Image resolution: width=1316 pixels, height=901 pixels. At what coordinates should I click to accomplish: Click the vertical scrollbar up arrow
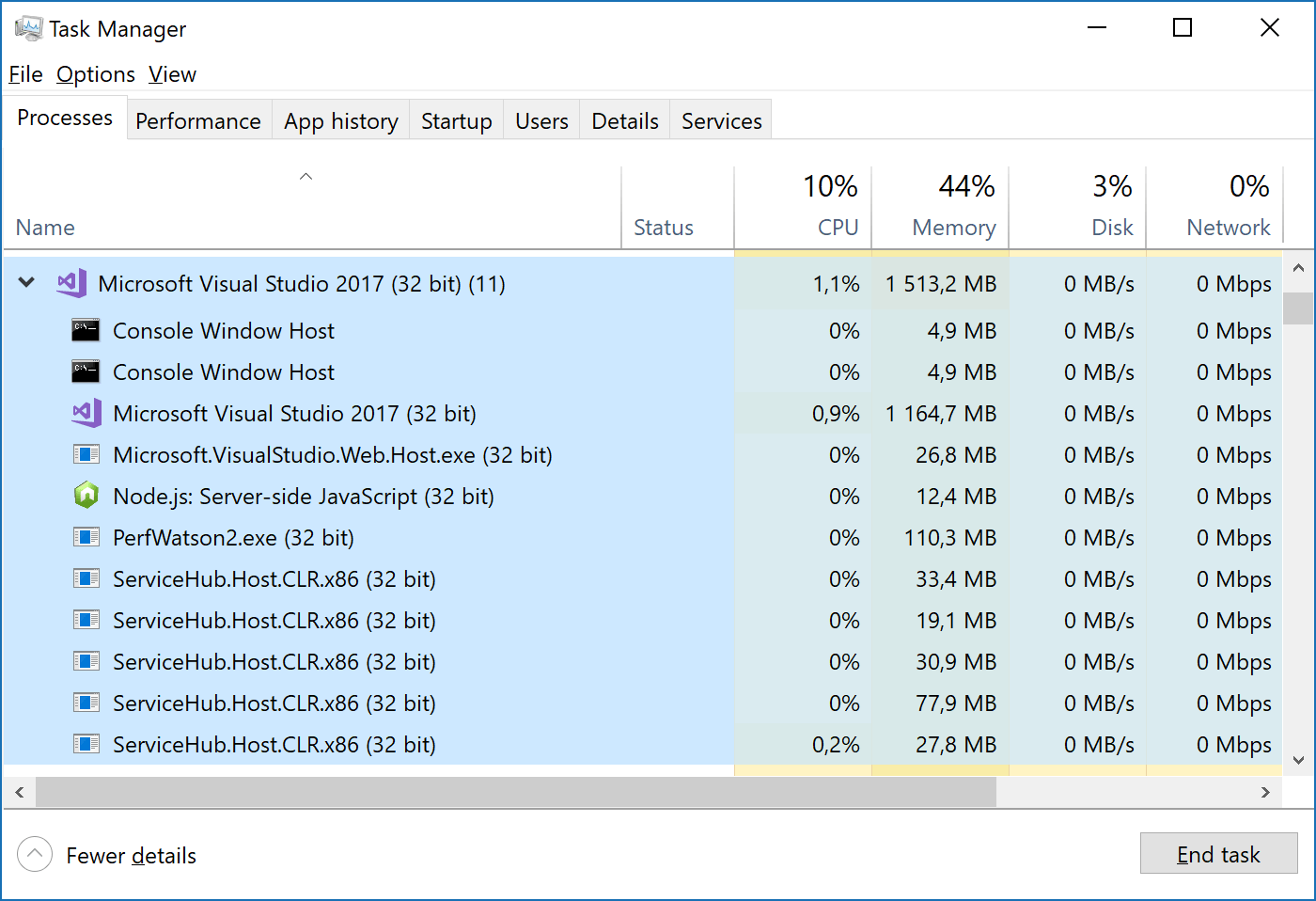1298,268
